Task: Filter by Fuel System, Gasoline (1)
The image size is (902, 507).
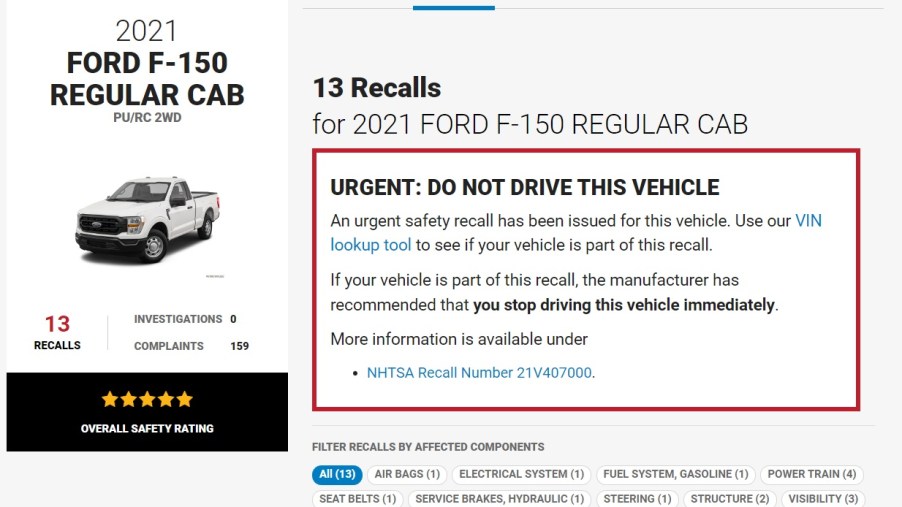Action: tap(675, 474)
